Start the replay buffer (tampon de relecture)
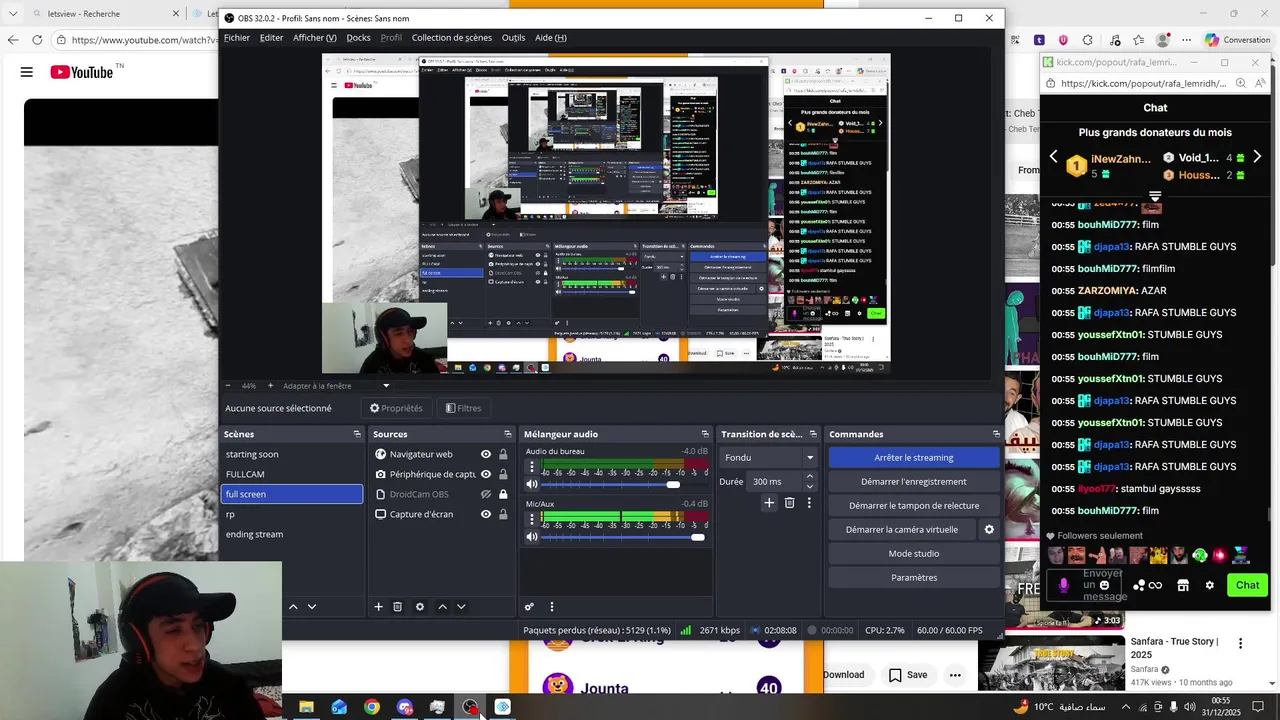Screen dimensions: 1280x720 (914, 506)
